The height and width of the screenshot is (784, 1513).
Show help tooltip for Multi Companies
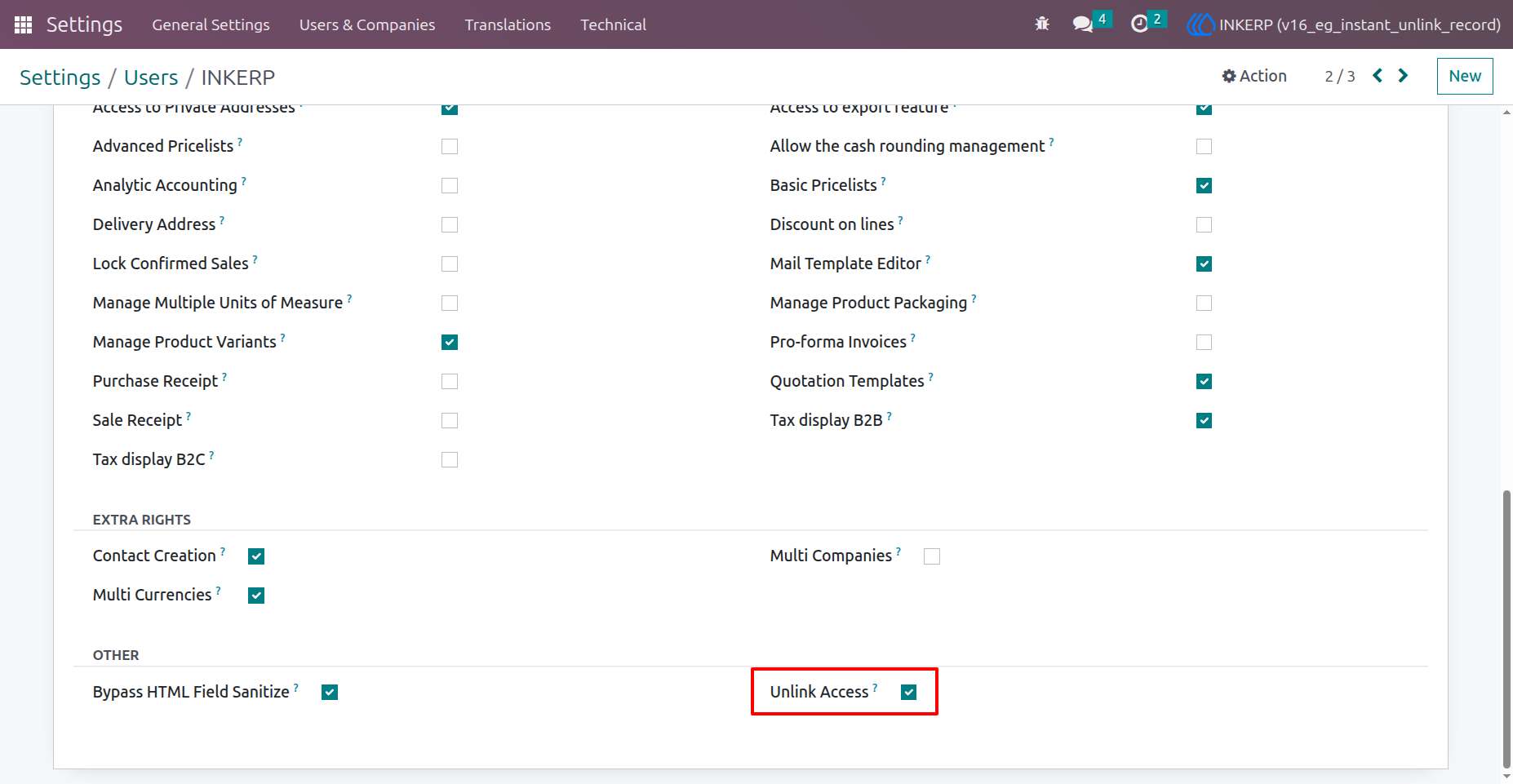(x=898, y=551)
